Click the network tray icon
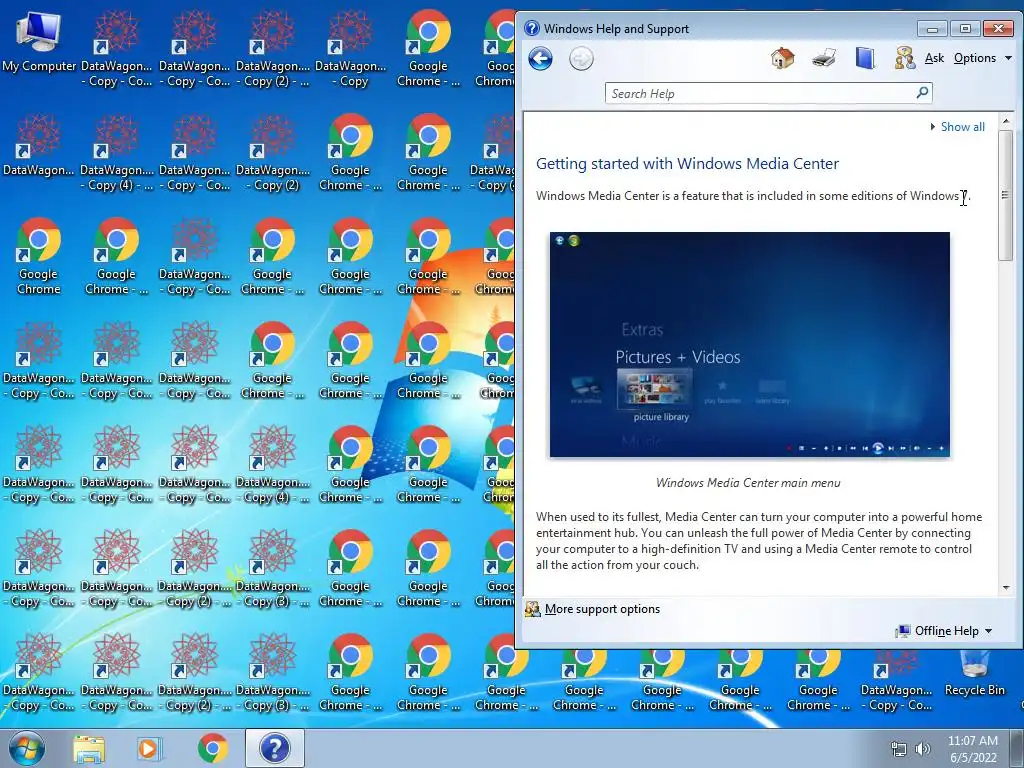The image size is (1024, 768). (x=899, y=749)
